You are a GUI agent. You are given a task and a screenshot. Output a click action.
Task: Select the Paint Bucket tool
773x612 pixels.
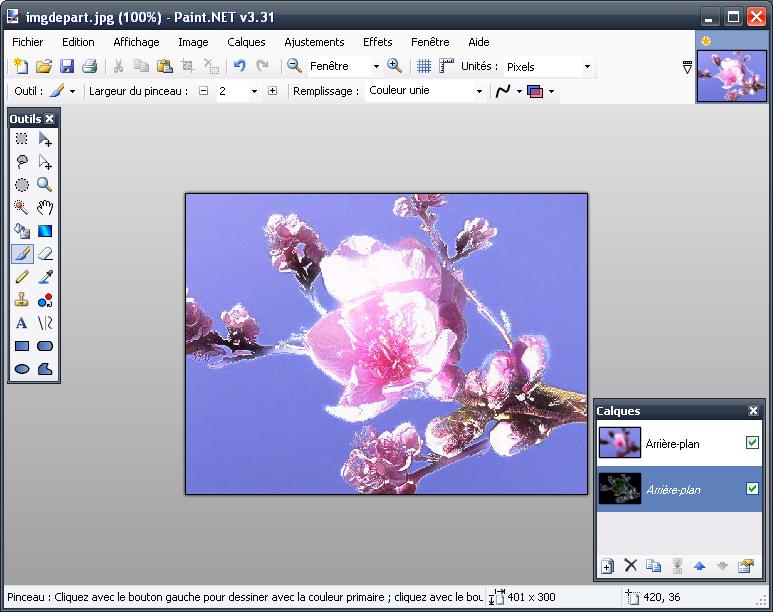21,230
